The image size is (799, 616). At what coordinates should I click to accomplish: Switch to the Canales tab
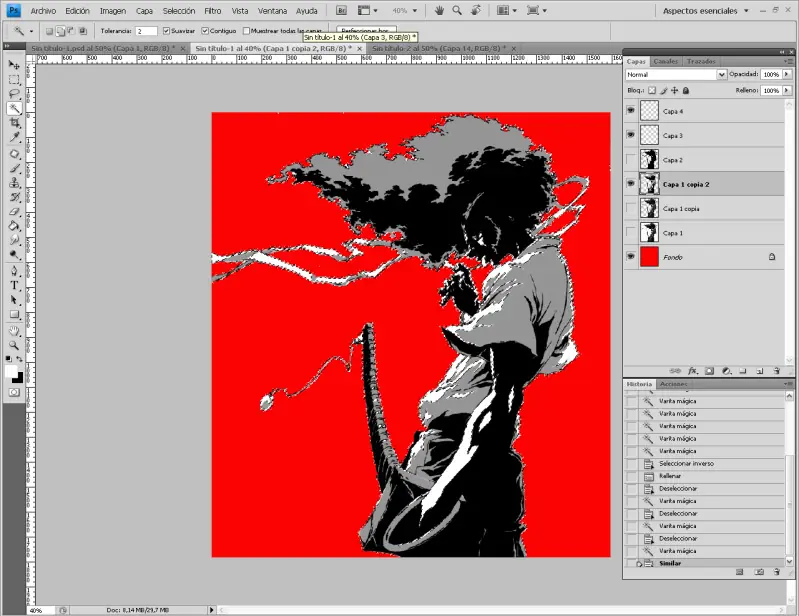(x=665, y=61)
